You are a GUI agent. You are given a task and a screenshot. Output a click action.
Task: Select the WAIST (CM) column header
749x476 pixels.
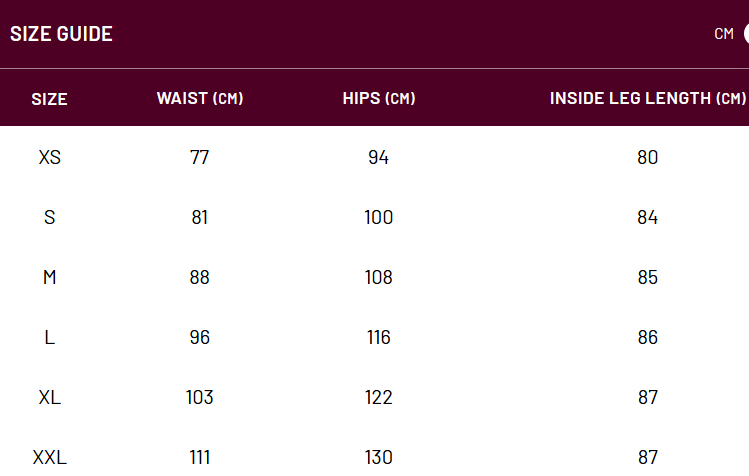(200, 98)
